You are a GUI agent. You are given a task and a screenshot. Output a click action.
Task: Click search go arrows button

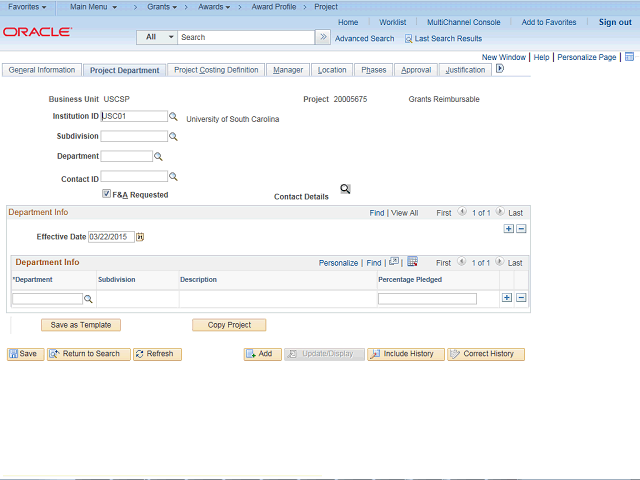323,37
